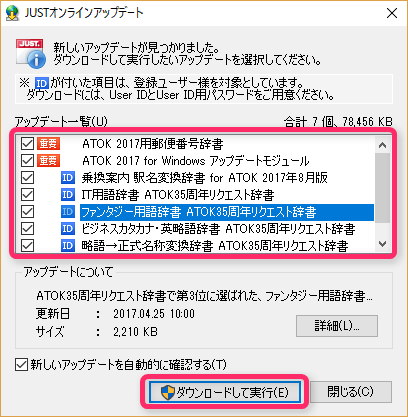Click the update list scrollbar thumb

(382, 188)
